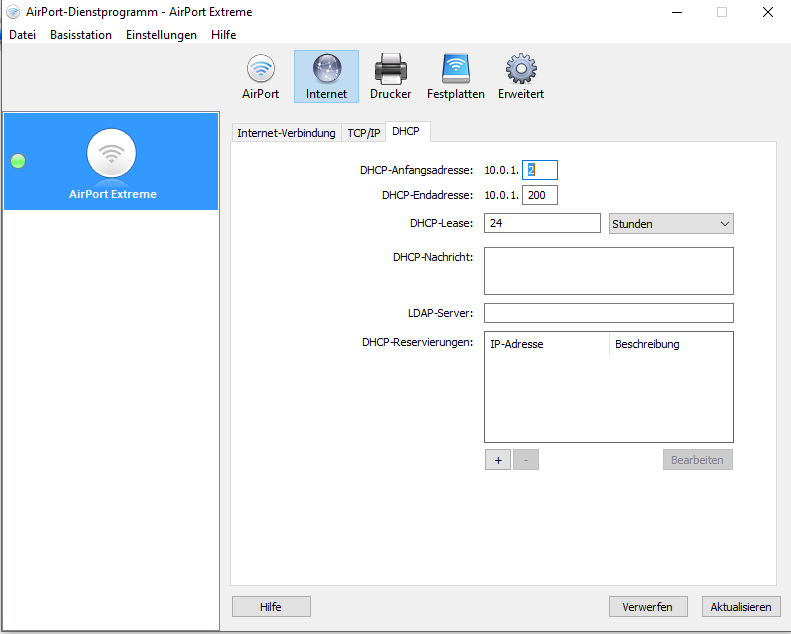Select the Internet globe icon
Viewport: 791px width, 634px height.
(x=326, y=69)
